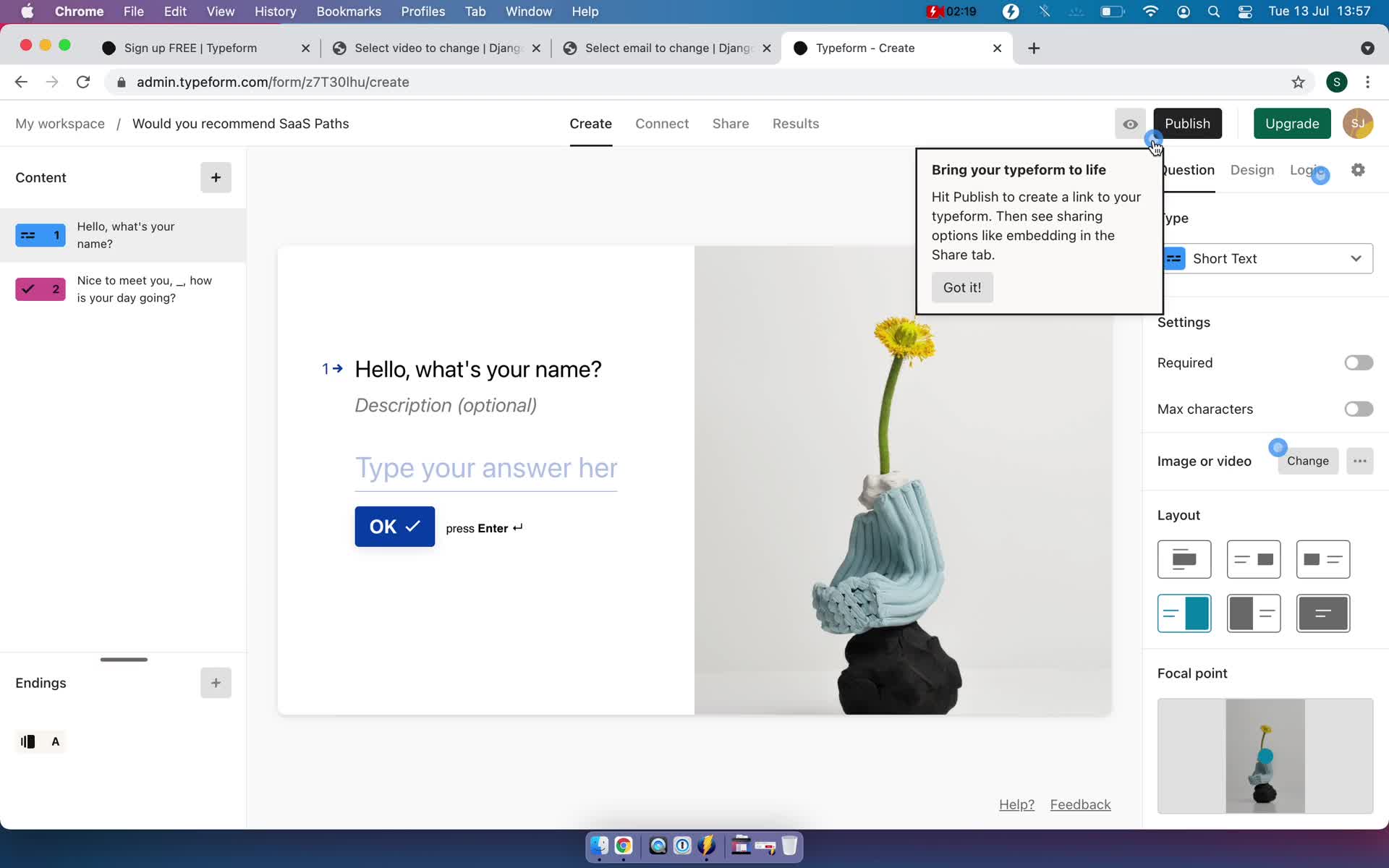1389x868 pixels.
Task: Click the Change image button
Action: pyautogui.click(x=1308, y=461)
